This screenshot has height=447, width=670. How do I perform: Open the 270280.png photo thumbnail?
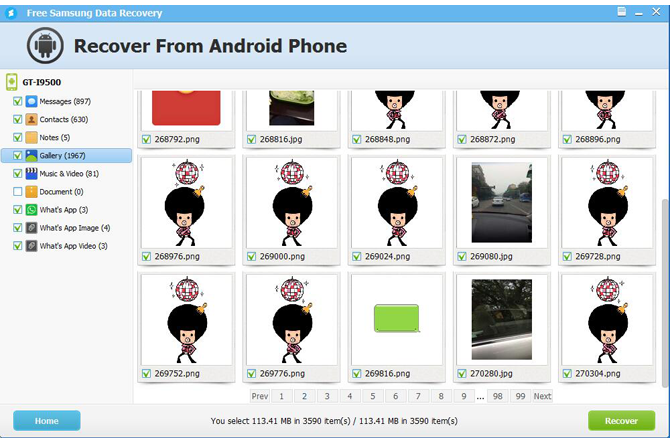point(494,318)
